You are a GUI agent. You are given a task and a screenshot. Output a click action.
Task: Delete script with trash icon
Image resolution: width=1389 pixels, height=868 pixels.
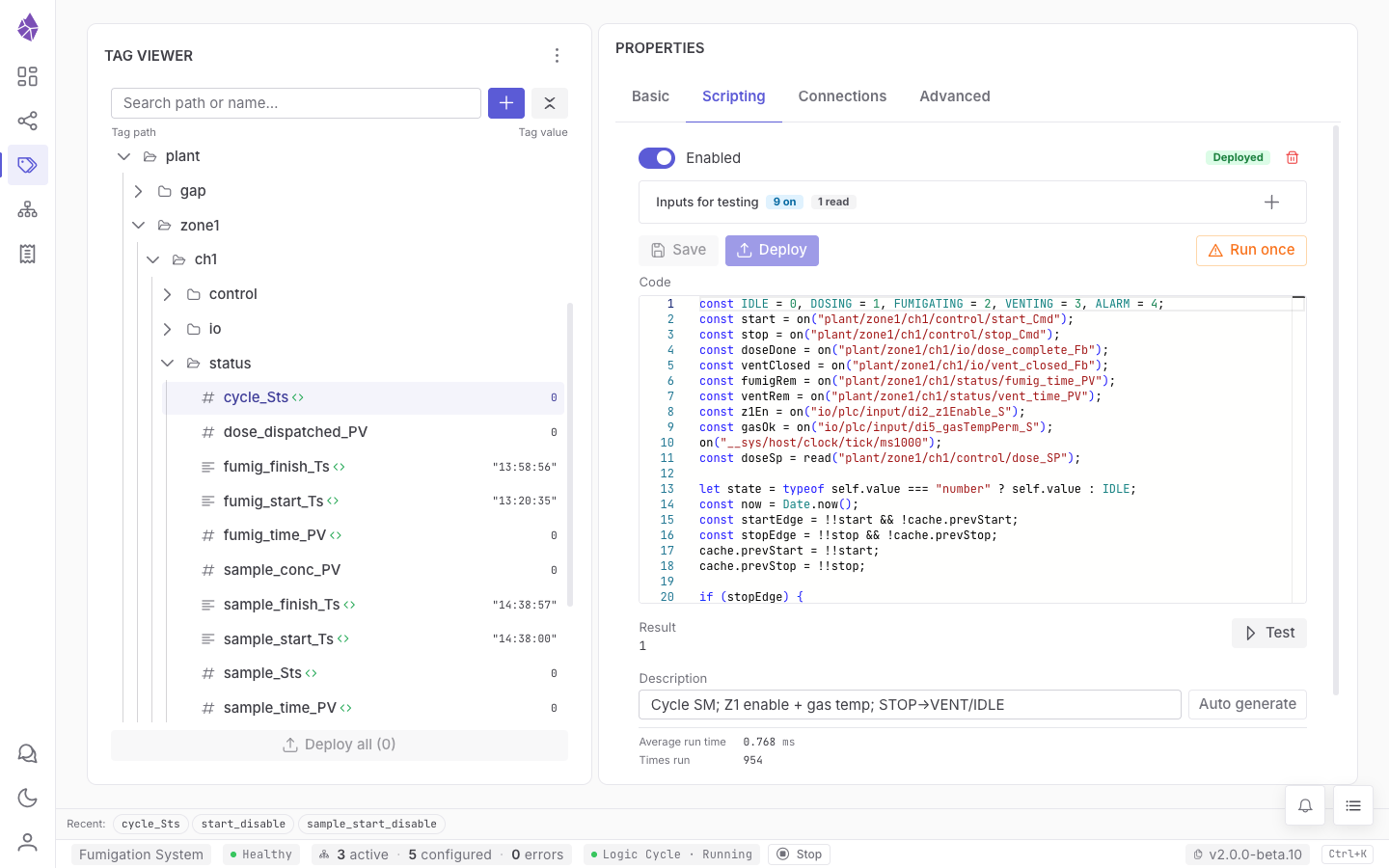pos(1293,157)
